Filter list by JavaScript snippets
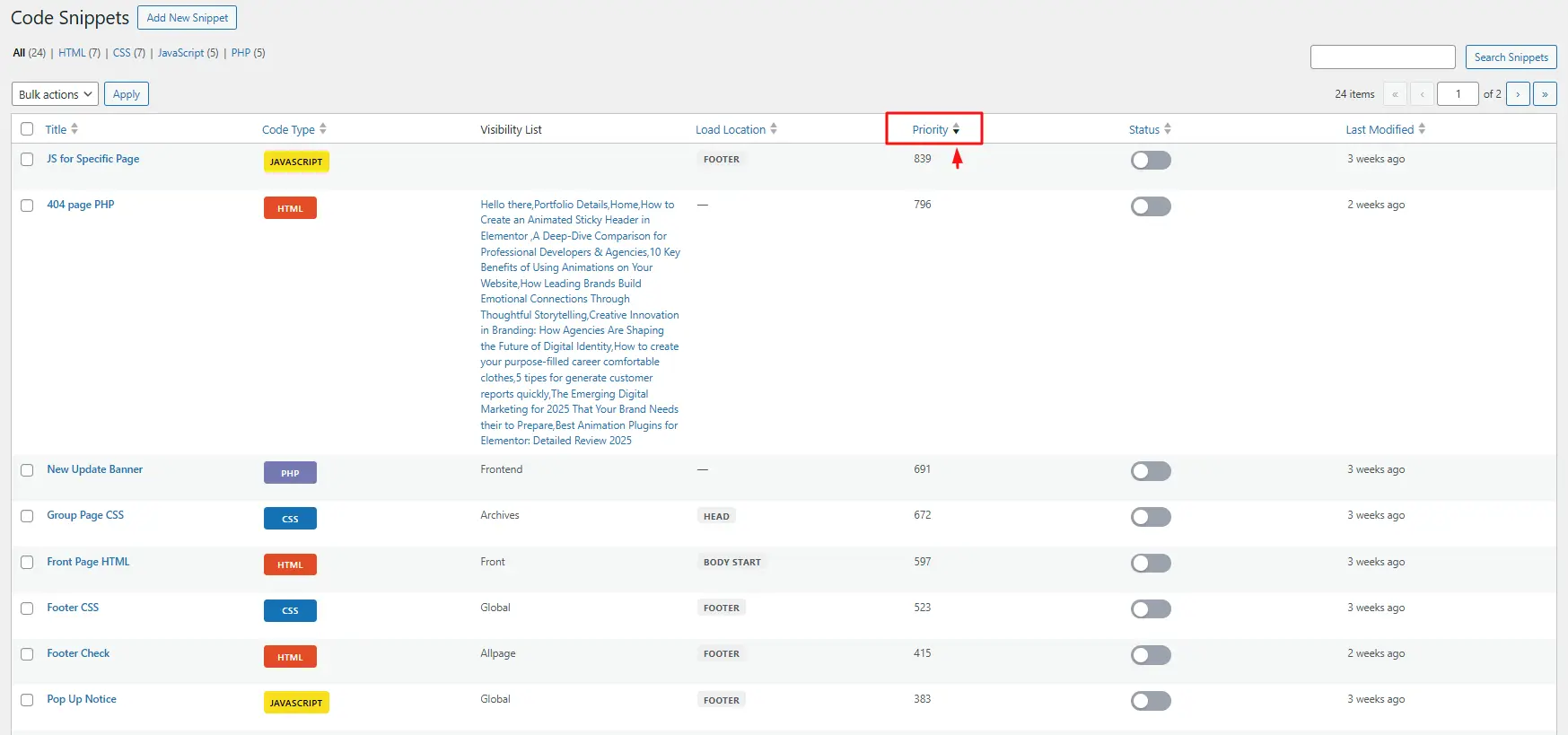The width and height of the screenshot is (1568, 735). coord(180,53)
